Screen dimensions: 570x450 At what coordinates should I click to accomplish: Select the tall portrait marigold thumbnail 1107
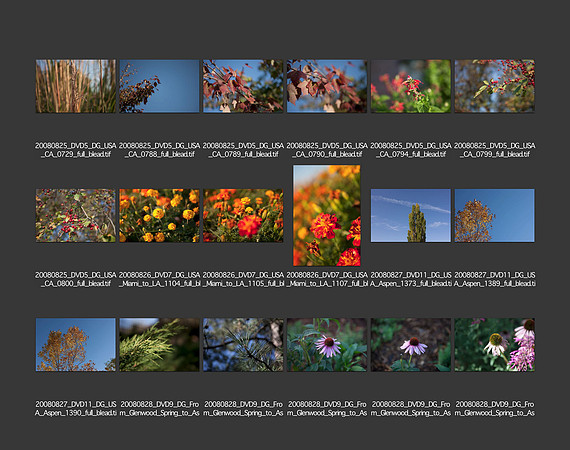point(327,216)
